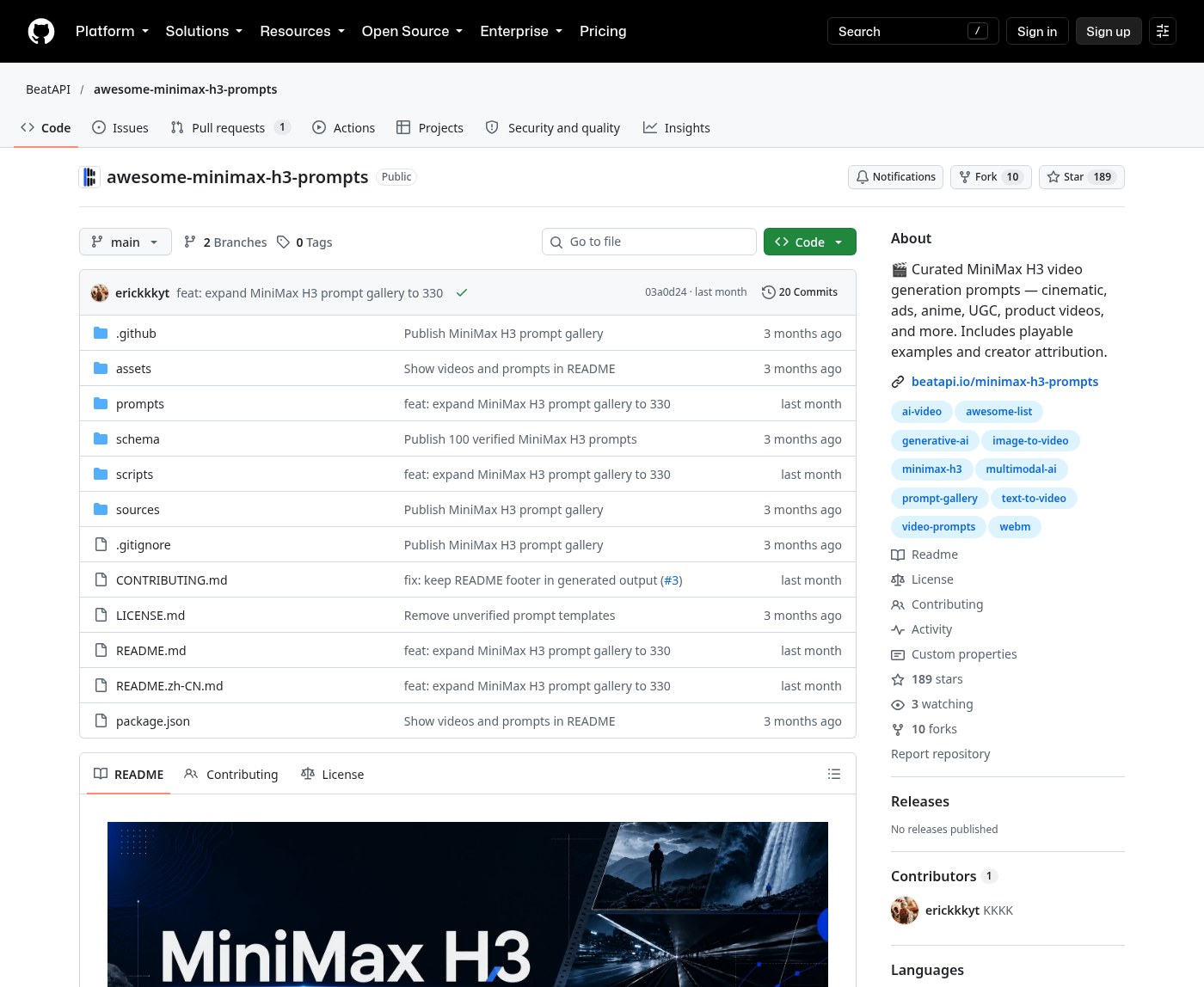Click the history clock icon near 20 Commits
The width and height of the screenshot is (1204, 987).
coord(769,292)
